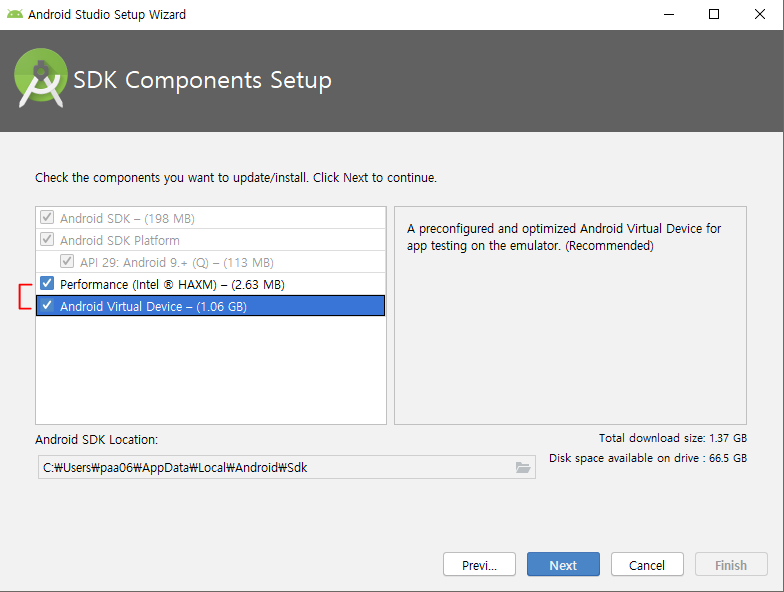This screenshot has width=784, height=592.
Task: Select the API 29: Android 9.+ (Q) row
Action: point(210,262)
